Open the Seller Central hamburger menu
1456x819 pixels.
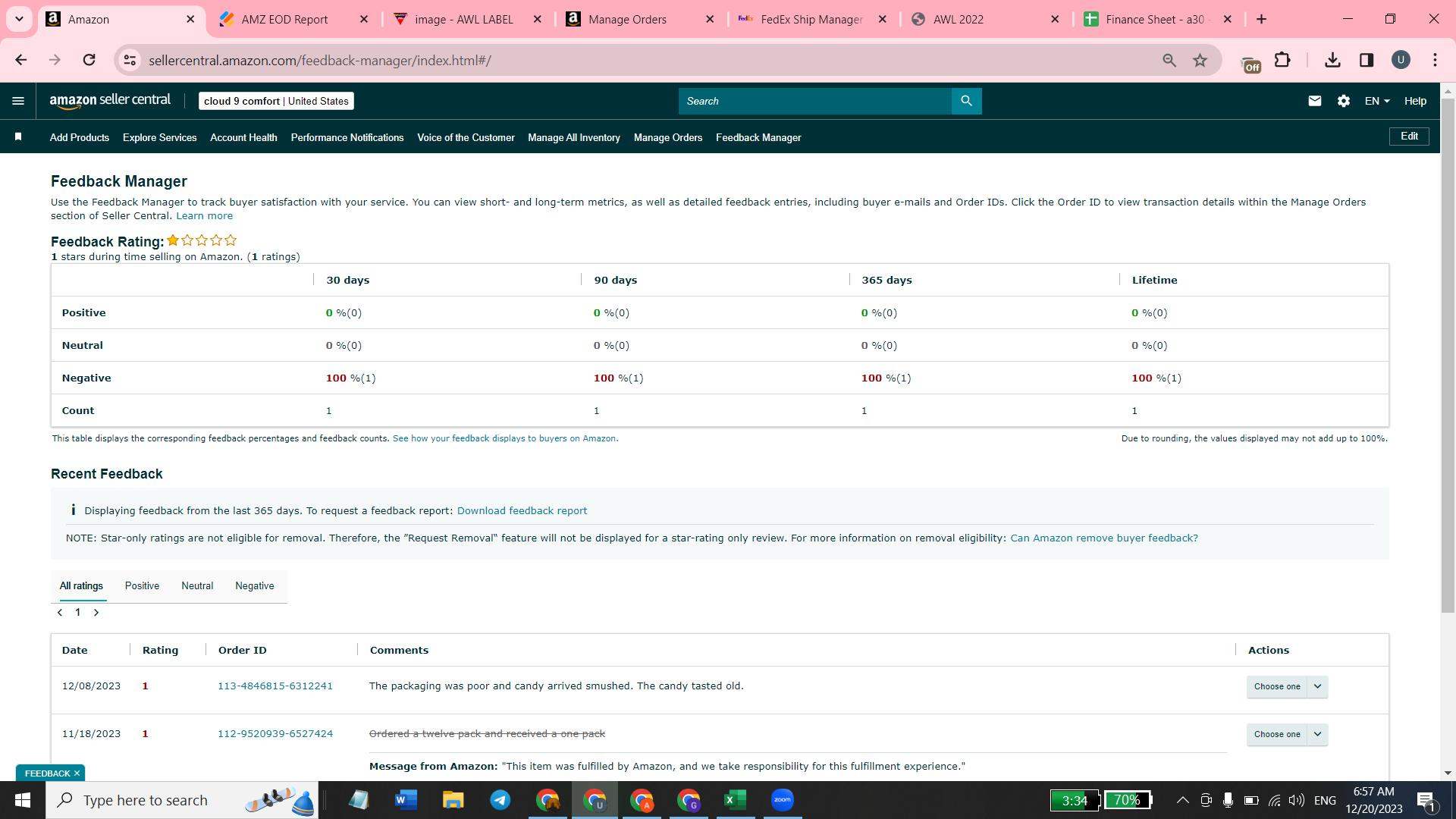[x=18, y=101]
